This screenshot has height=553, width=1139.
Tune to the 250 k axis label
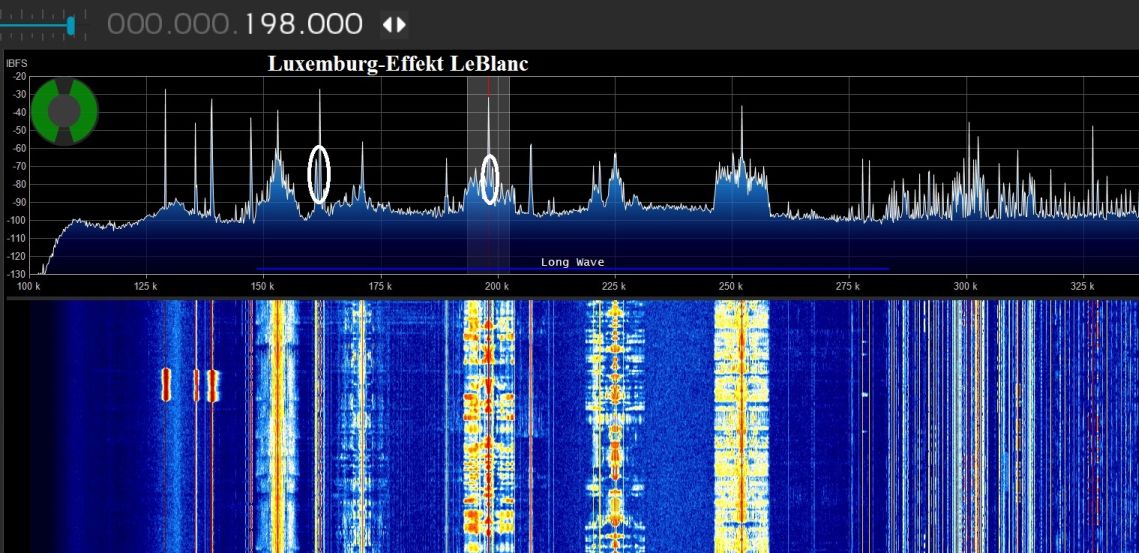731,287
